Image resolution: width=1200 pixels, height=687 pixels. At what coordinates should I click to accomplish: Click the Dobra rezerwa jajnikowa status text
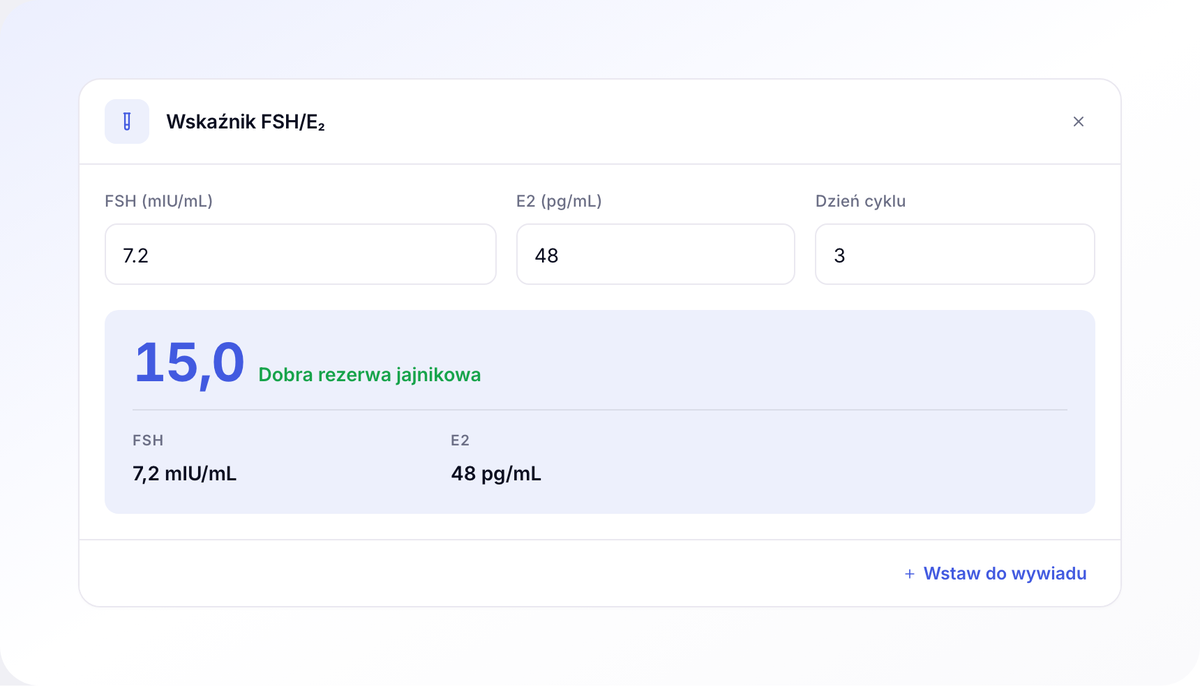pyautogui.click(x=370, y=375)
